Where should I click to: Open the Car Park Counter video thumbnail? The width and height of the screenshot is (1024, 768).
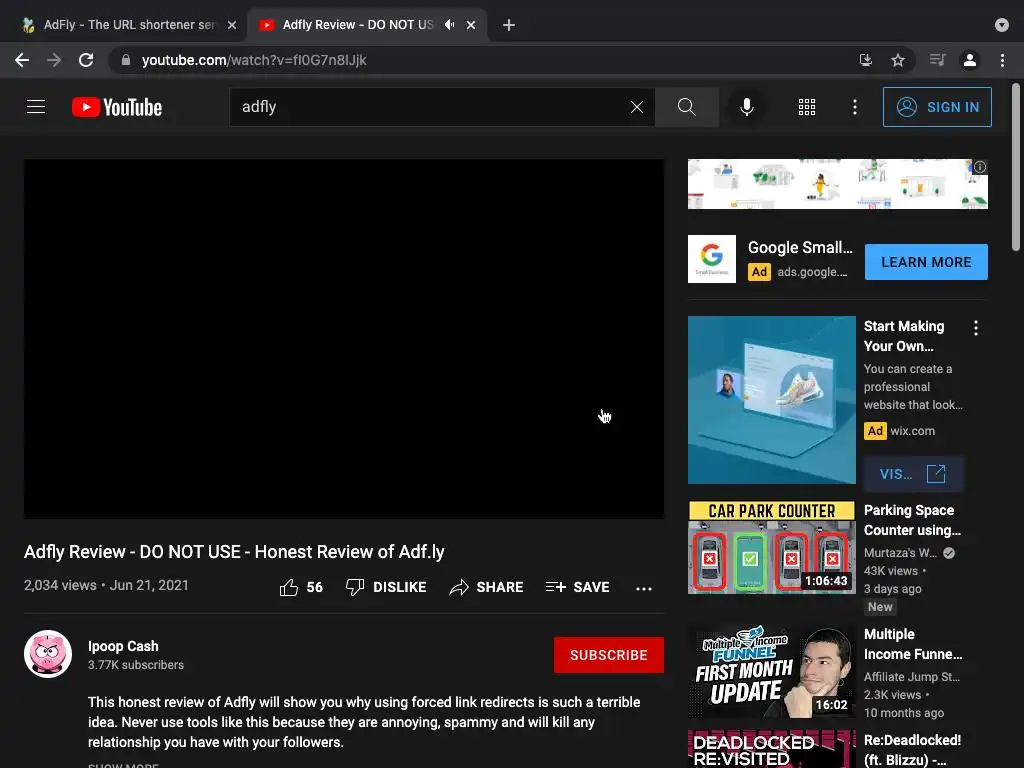771,547
